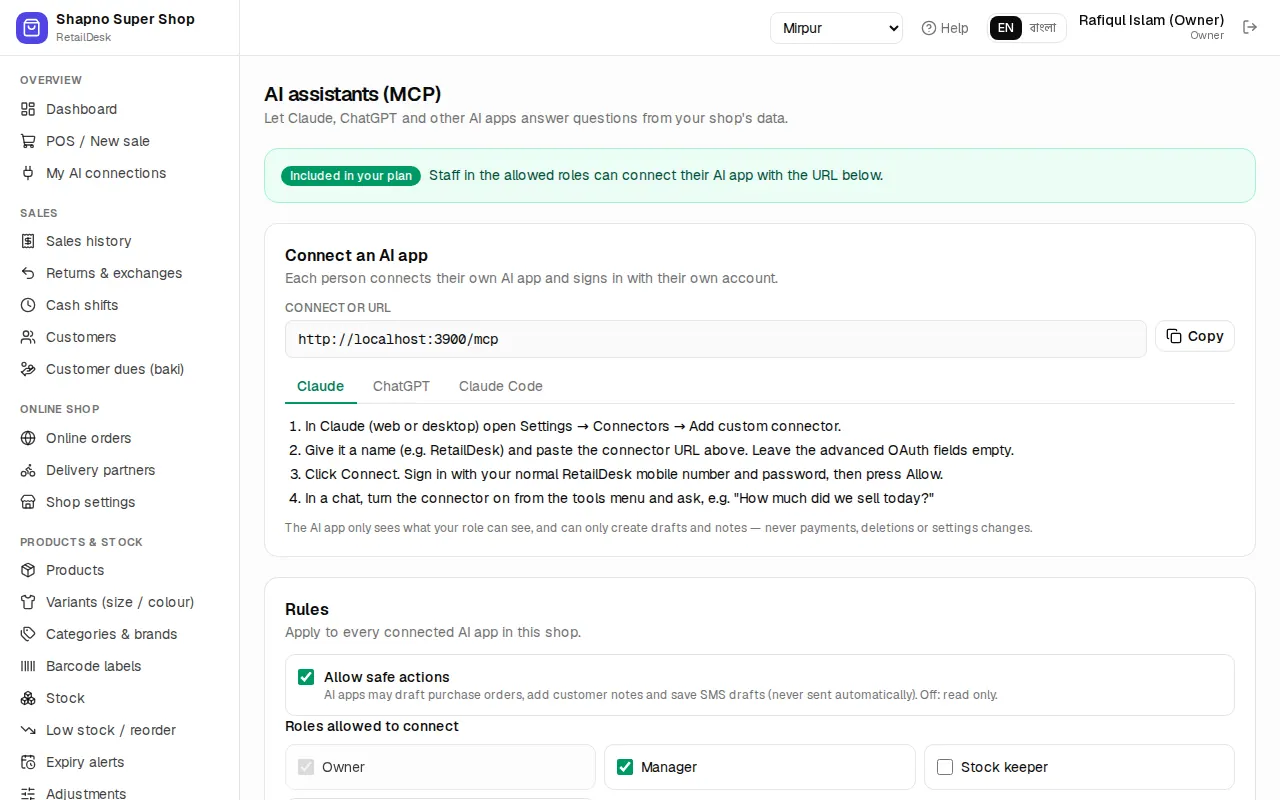Click the calendar-clock icon beside Expiry alerts

pyautogui.click(x=28, y=762)
